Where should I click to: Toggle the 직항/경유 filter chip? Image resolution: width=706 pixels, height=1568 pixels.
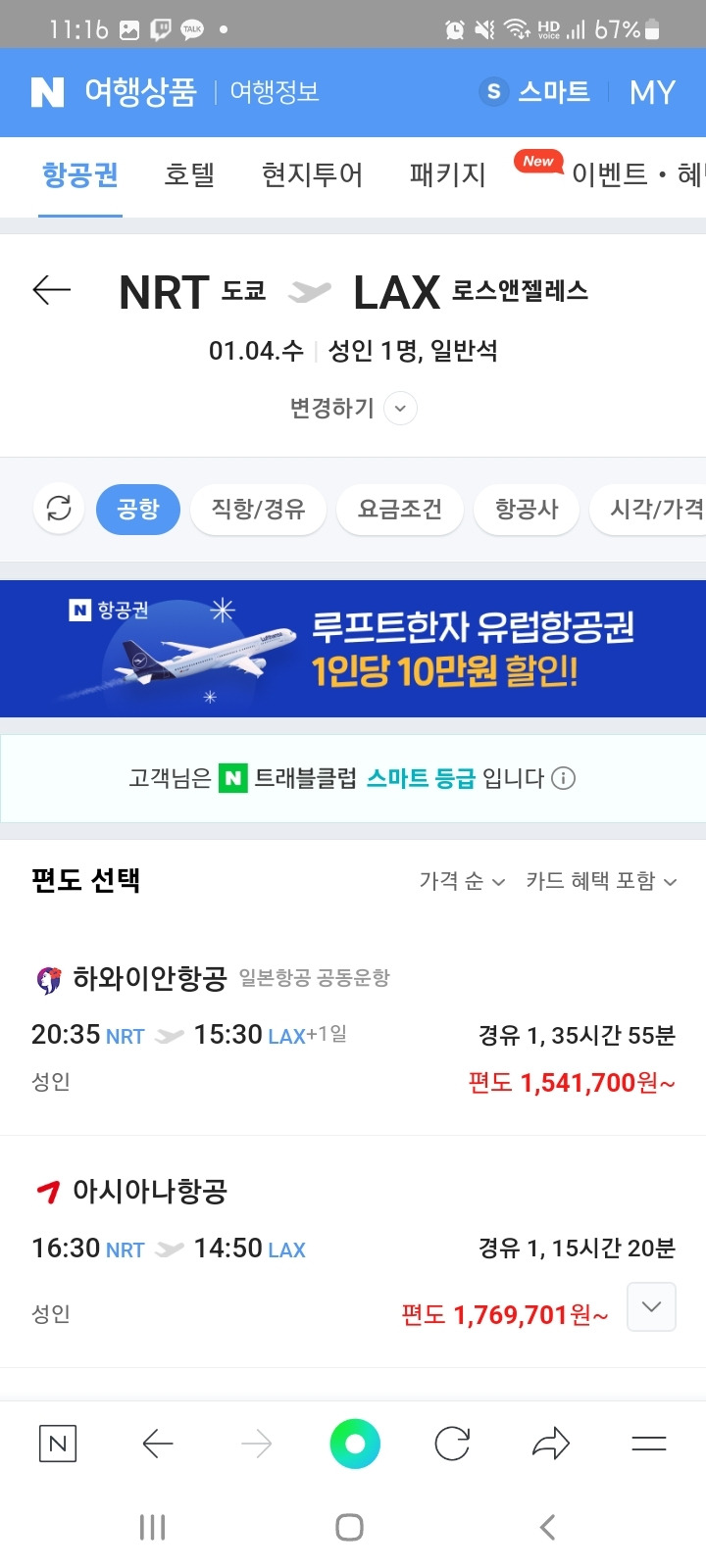(x=258, y=510)
